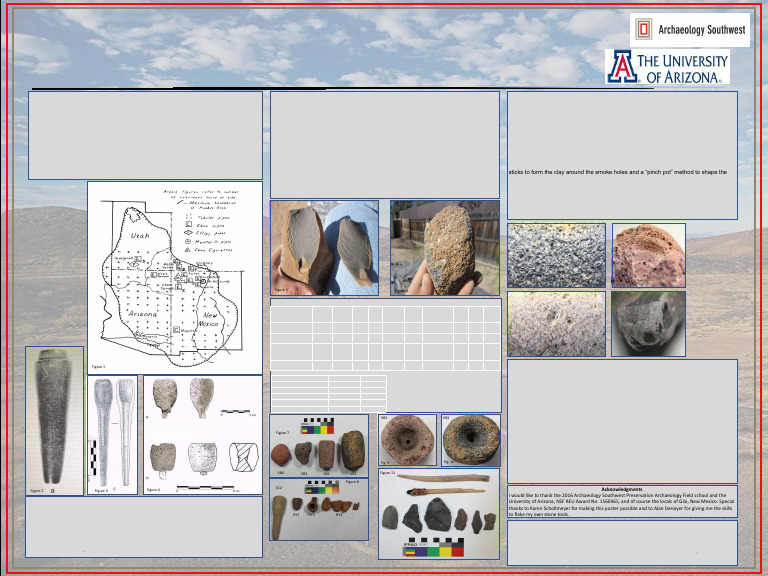Click the Archaeology Southwest logo

(690, 30)
